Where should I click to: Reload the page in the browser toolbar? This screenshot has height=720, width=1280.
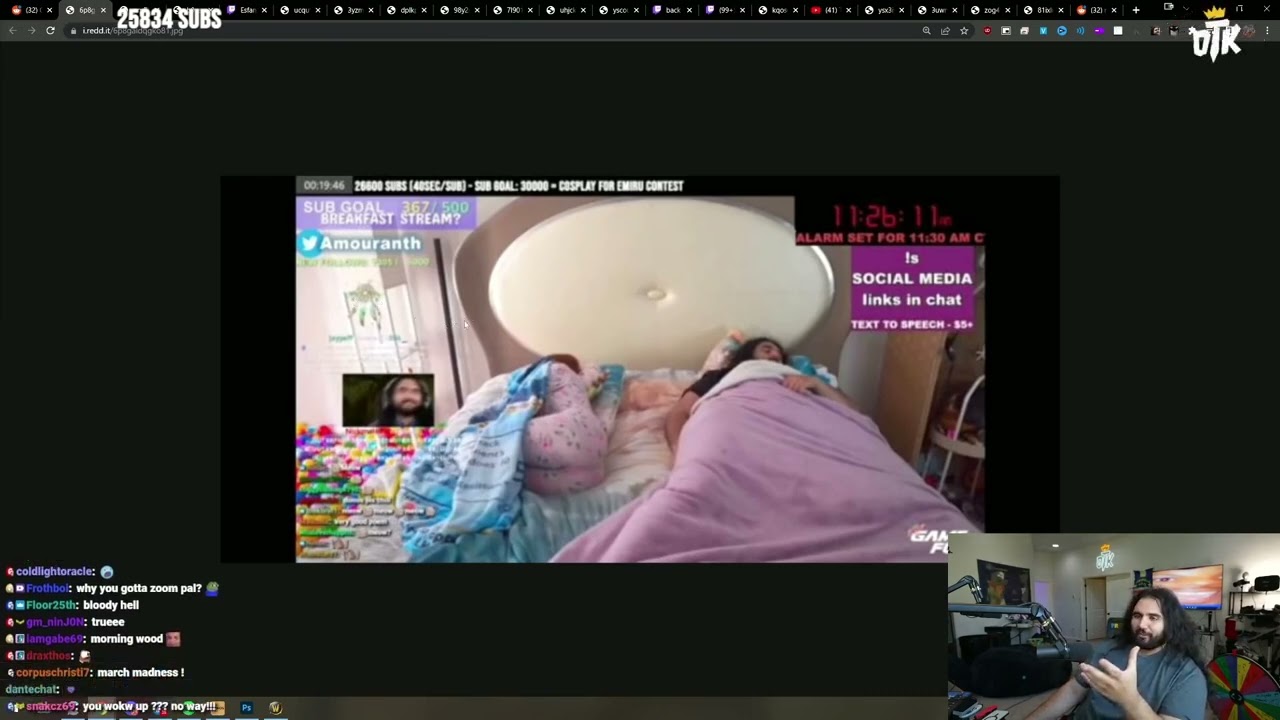[x=50, y=31]
